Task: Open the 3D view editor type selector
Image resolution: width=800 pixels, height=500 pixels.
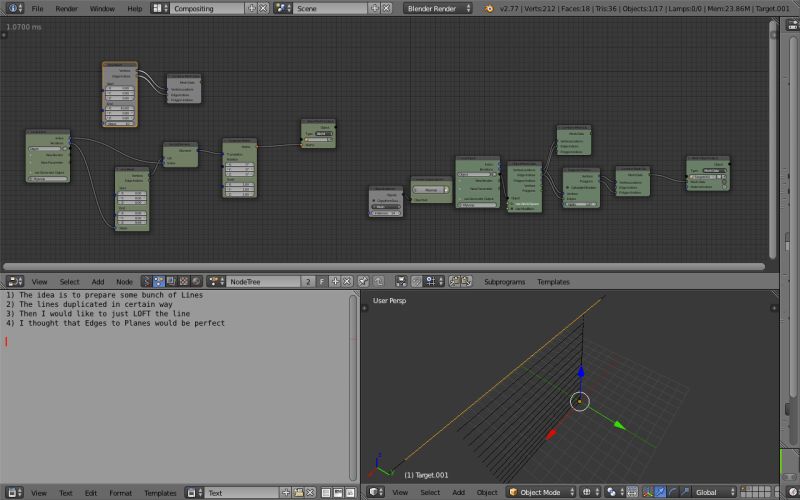Action: click(x=377, y=492)
